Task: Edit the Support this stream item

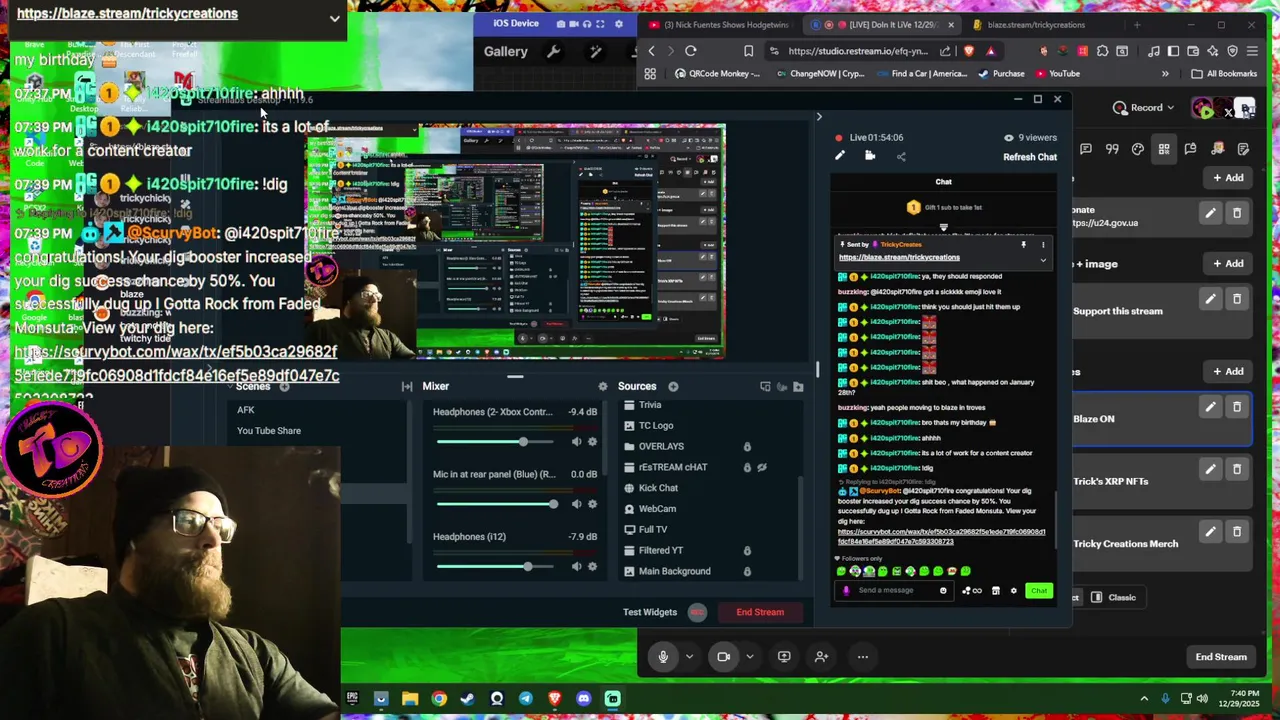Action: tap(1210, 299)
